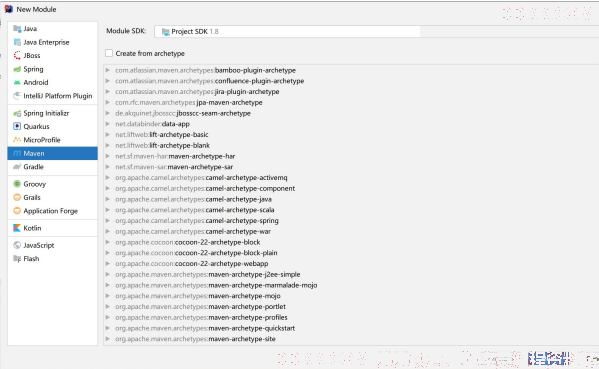The height and width of the screenshot is (369, 599).
Task: Click the Spring Initializr icon
Action: [17, 113]
